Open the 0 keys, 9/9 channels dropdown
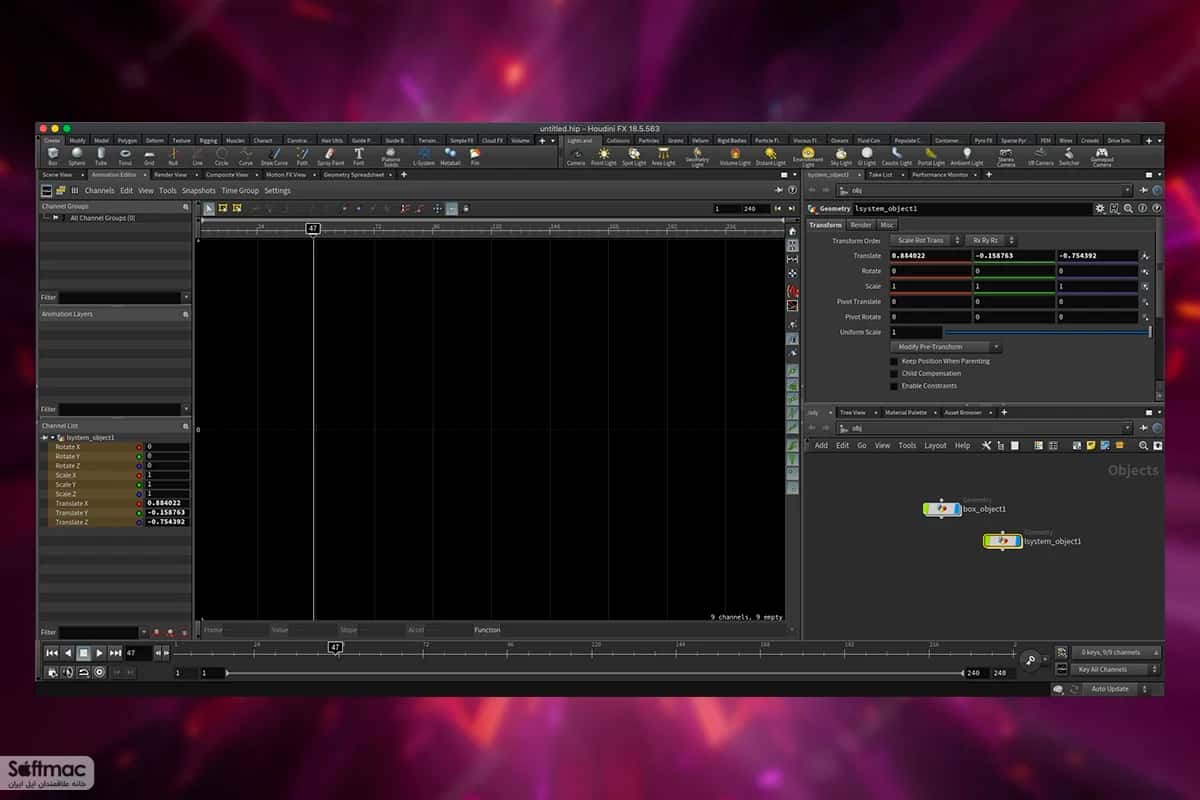 pyautogui.click(x=1115, y=652)
